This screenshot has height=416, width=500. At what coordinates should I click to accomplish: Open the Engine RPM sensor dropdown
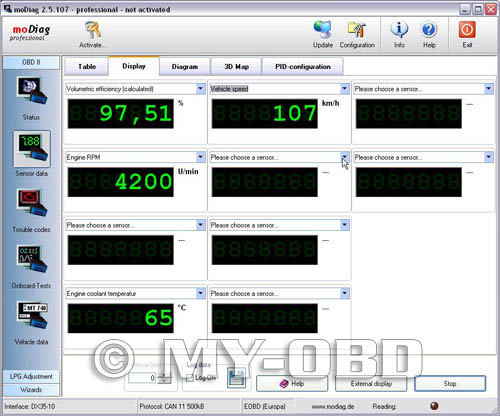pos(201,157)
